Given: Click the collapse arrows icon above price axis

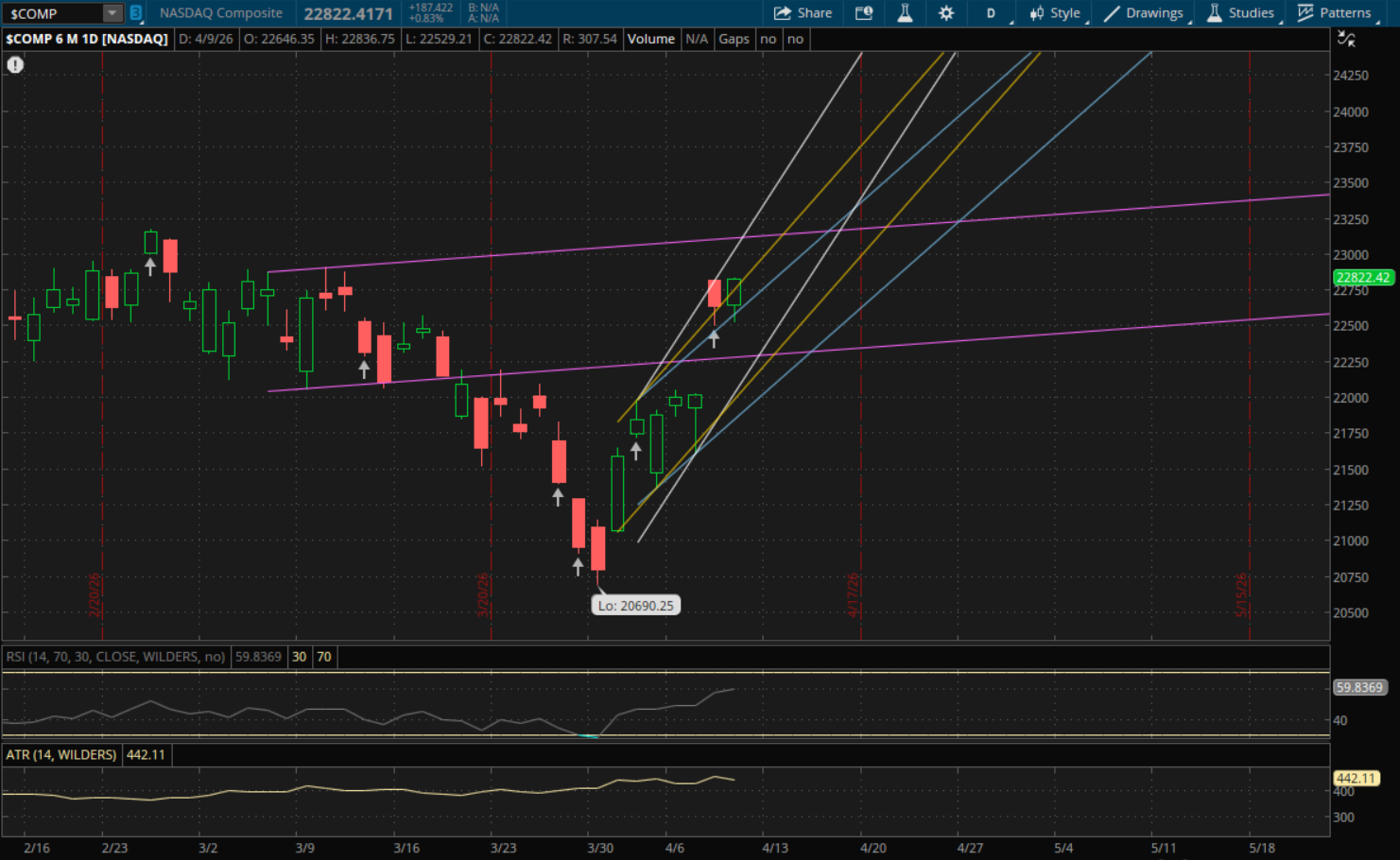Looking at the screenshot, I should (x=1346, y=39).
